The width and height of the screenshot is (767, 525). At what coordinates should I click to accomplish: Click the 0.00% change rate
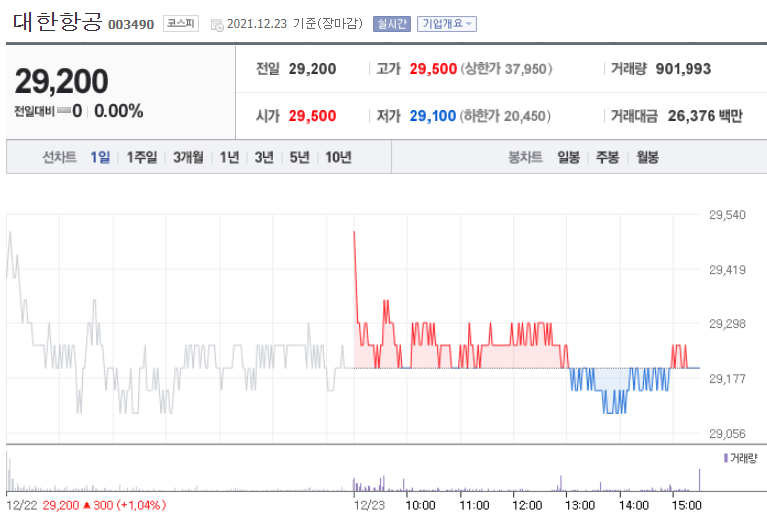[x=119, y=111]
